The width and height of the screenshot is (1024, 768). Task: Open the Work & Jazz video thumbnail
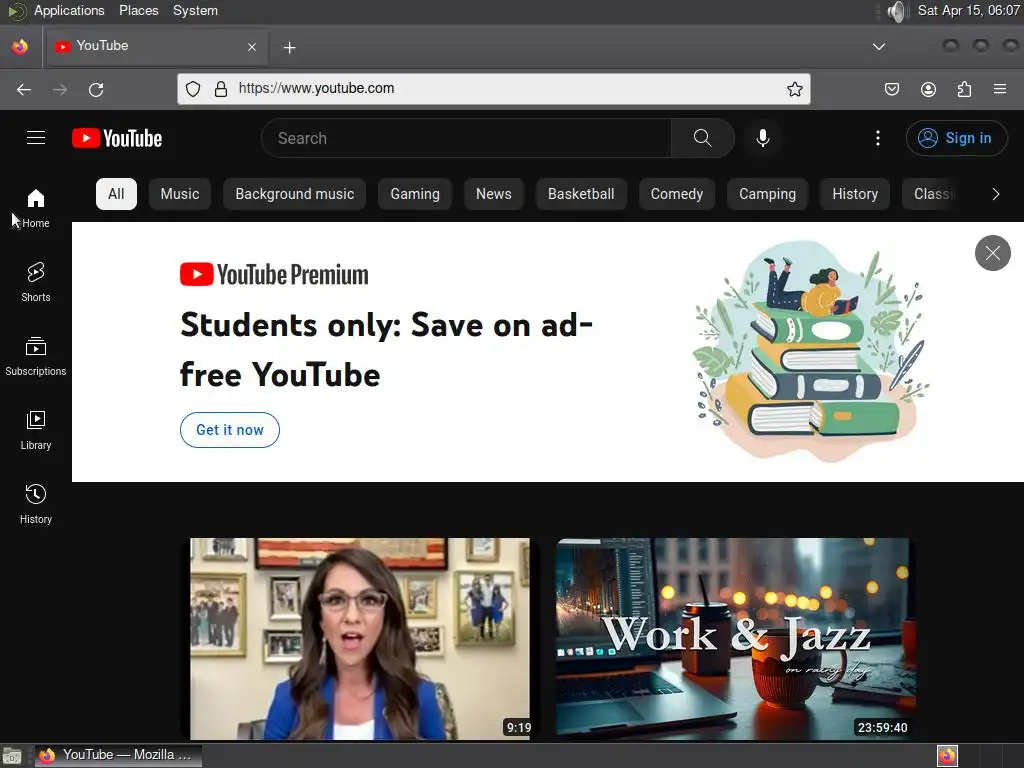pyautogui.click(x=735, y=639)
